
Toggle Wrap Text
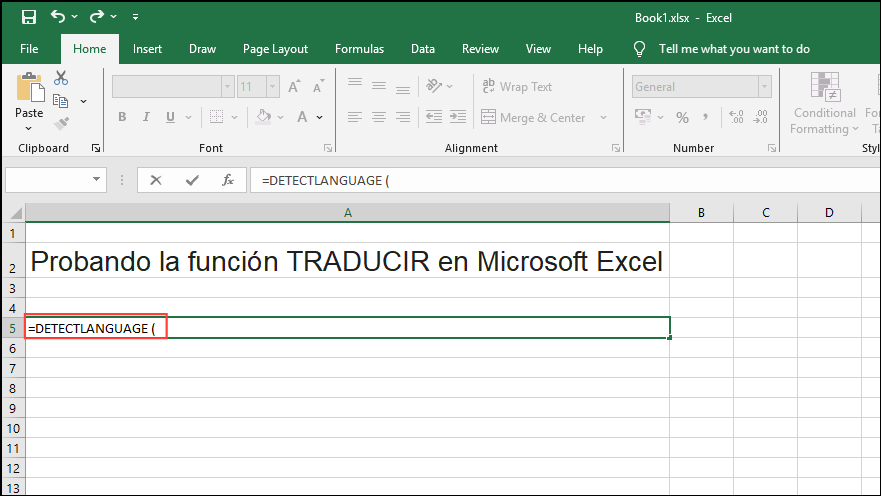pyautogui.click(x=517, y=87)
